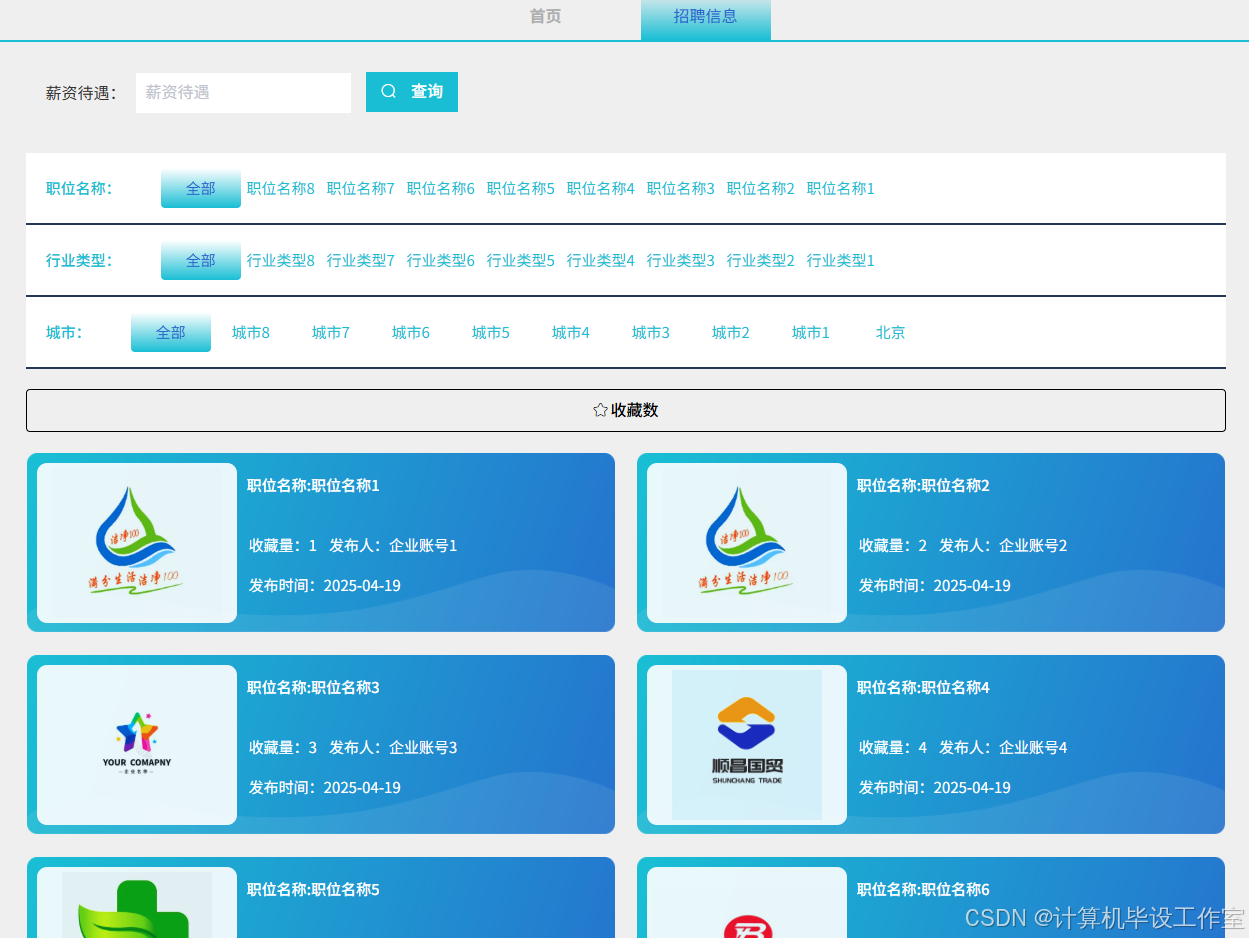Filter by 行业类型1
The height and width of the screenshot is (938, 1249).
click(x=841, y=260)
